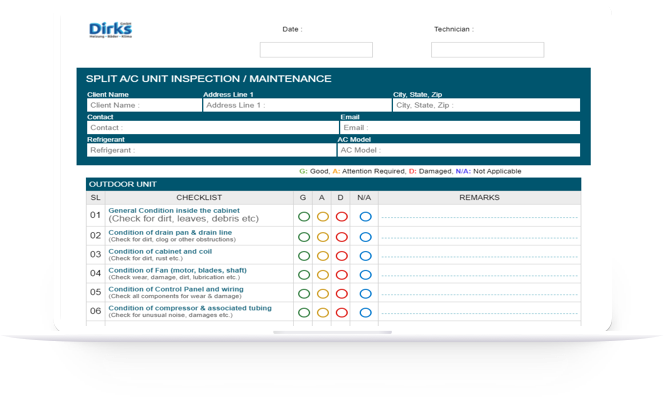Choose Good for cabinet and coil row

click(x=304, y=256)
